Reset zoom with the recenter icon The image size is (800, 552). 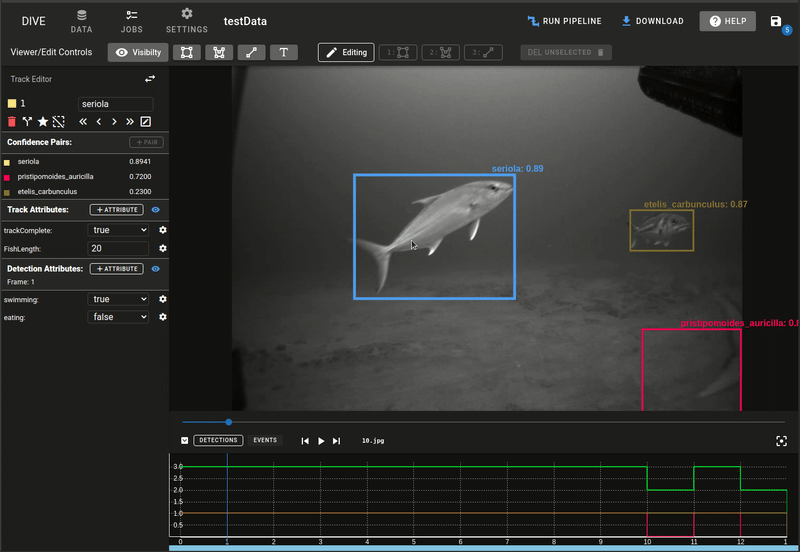[x=781, y=441]
